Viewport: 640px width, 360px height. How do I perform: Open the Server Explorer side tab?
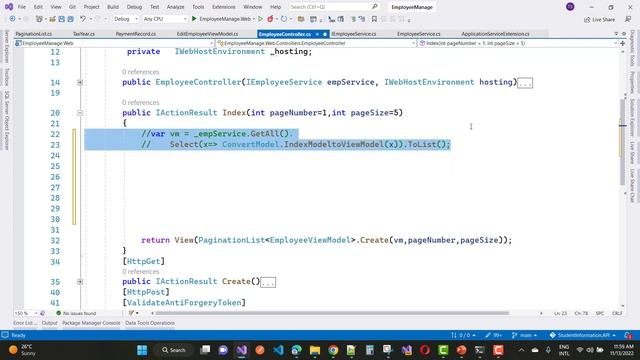coord(7,46)
